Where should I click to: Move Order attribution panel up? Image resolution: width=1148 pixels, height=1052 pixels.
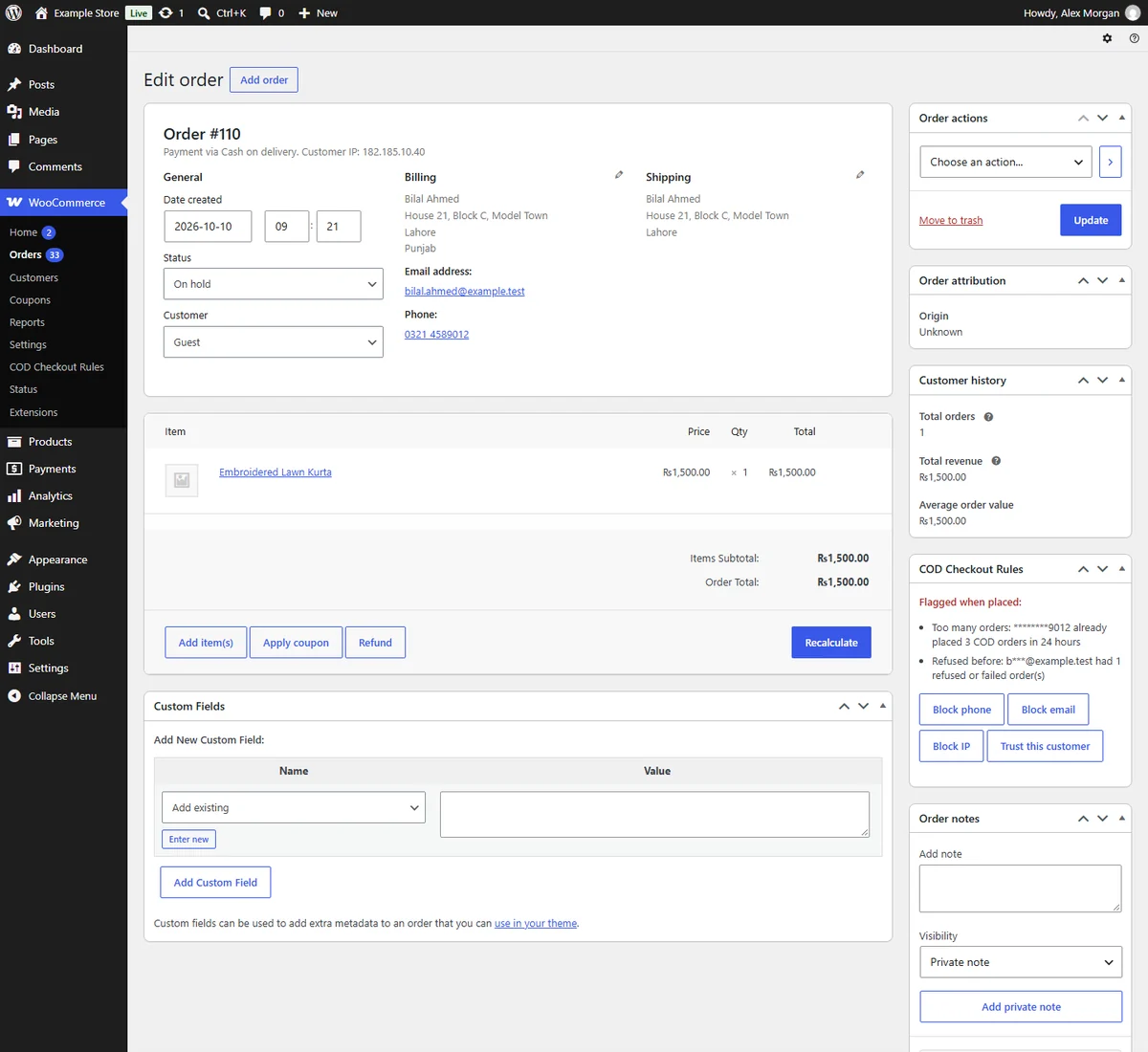tap(1083, 281)
